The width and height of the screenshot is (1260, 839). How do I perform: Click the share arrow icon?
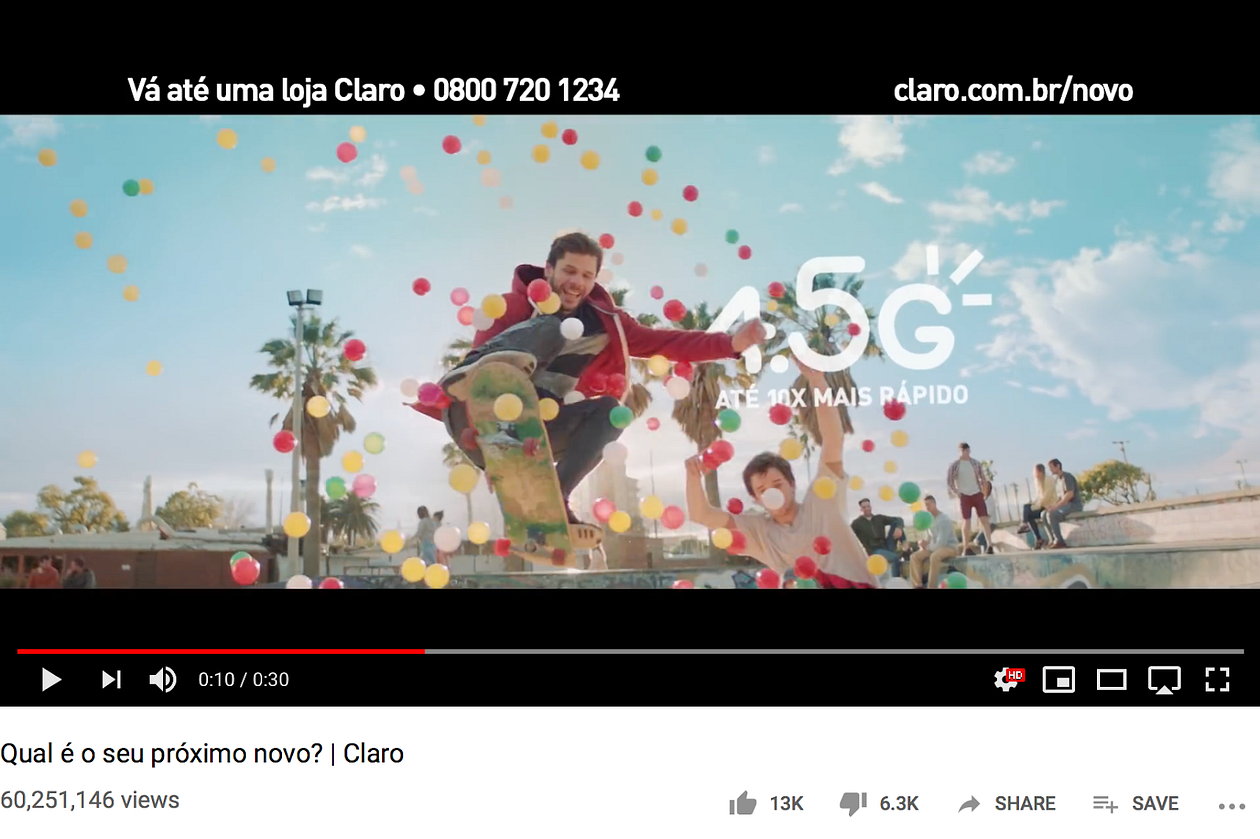(x=969, y=804)
